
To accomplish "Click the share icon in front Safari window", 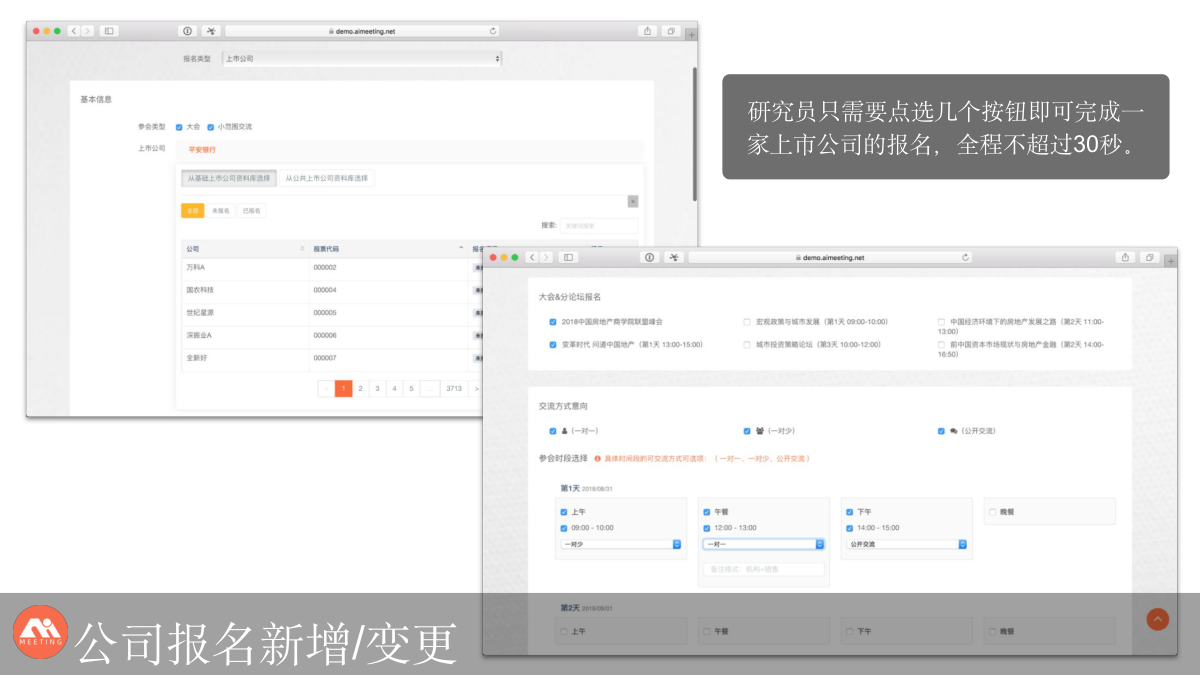I will (1126, 257).
